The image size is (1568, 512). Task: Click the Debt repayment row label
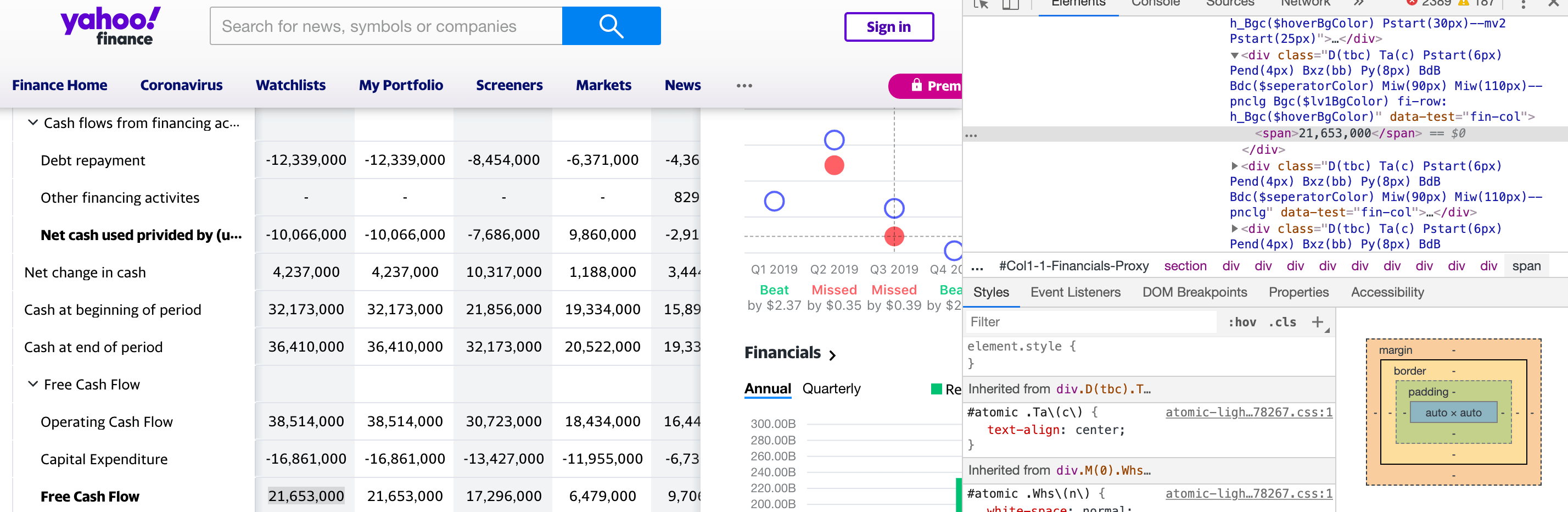point(93,161)
